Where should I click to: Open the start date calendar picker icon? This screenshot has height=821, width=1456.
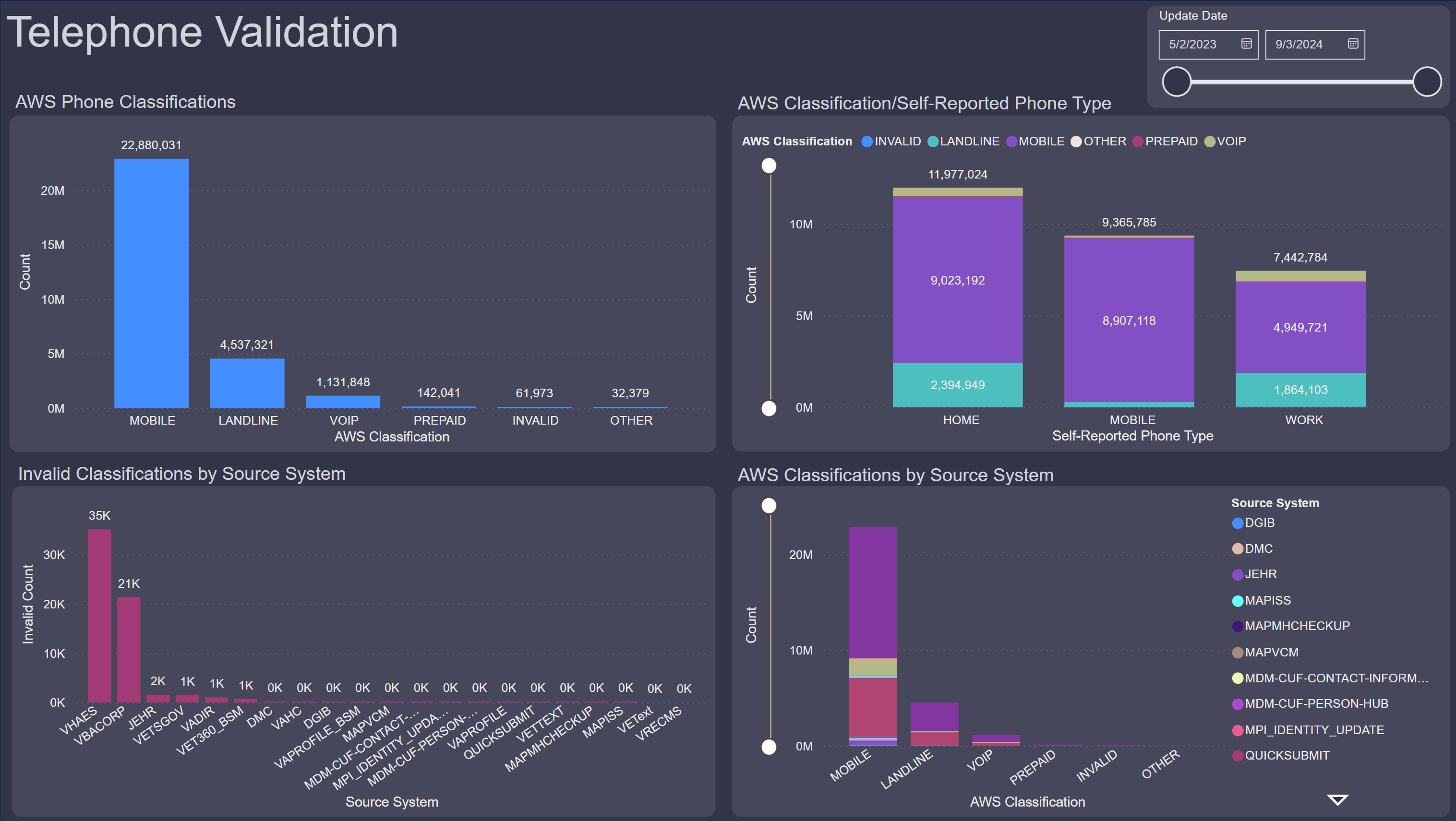[x=1246, y=44]
